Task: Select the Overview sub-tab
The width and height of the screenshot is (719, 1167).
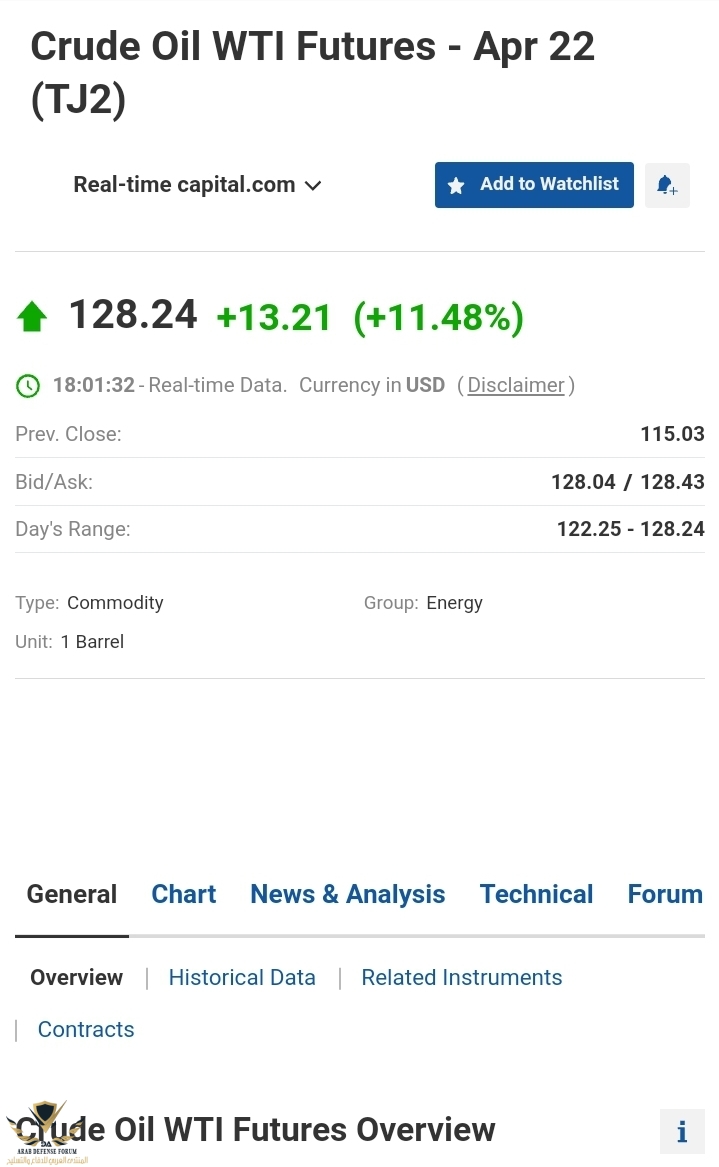Action: click(77, 977)
